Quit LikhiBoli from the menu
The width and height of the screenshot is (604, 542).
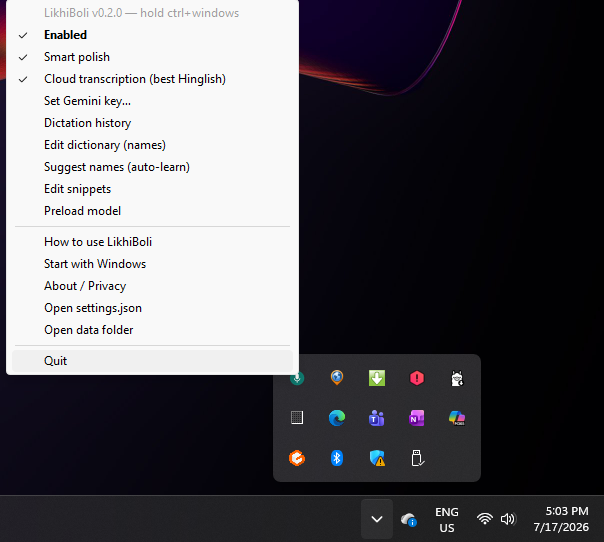153,361
